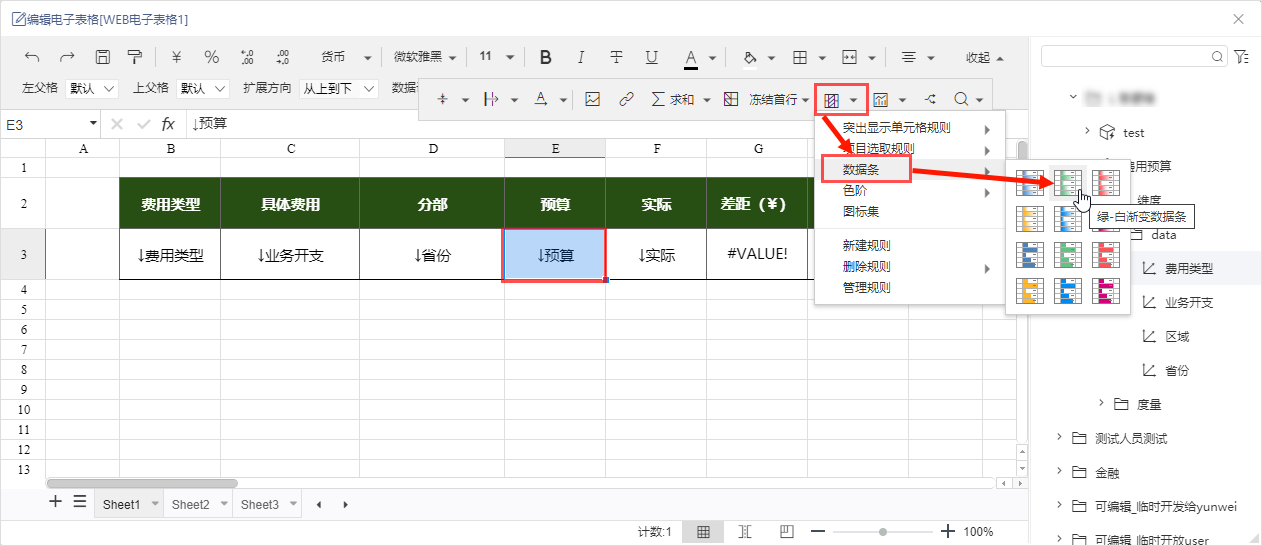Click the insert function fx icon

click(x=168, y=124)
